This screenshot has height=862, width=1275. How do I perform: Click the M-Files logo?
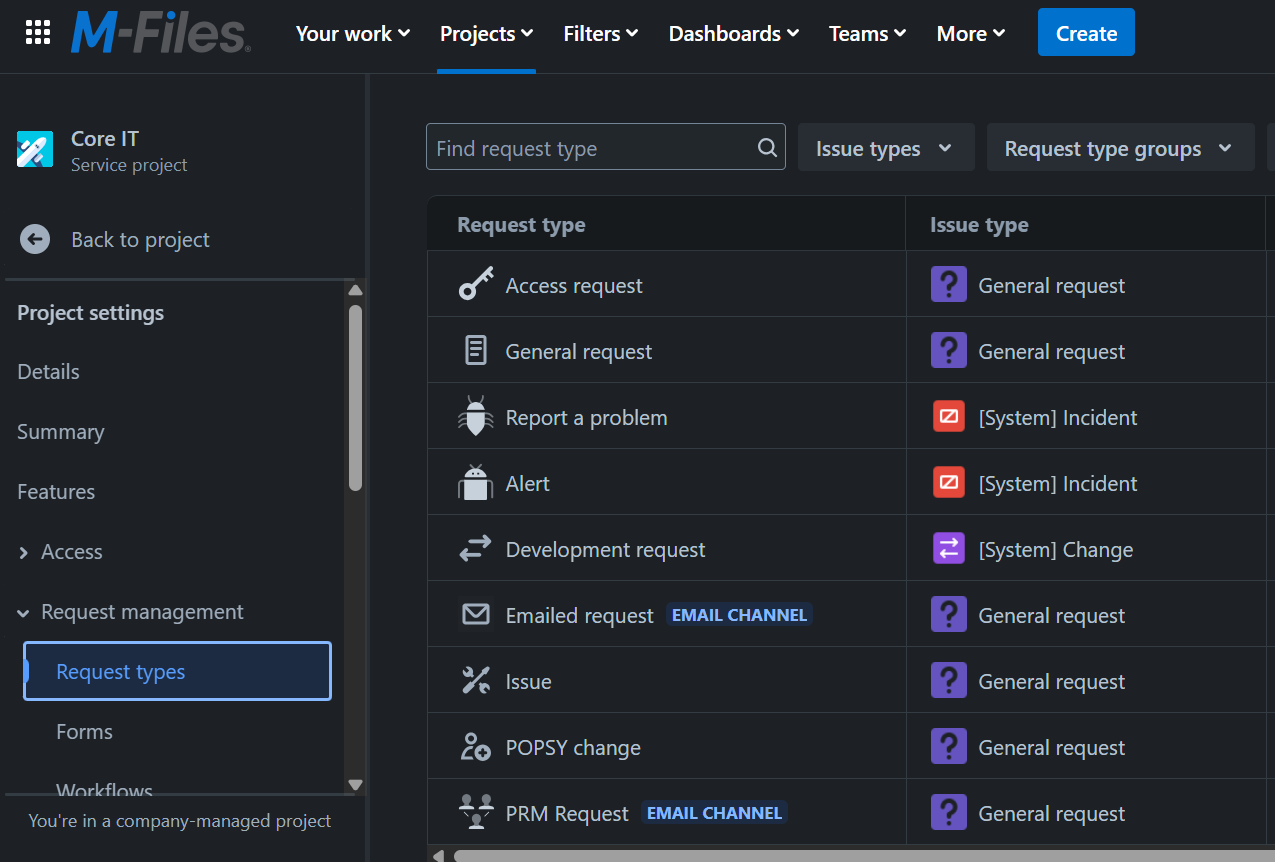[x=160, y=34]
